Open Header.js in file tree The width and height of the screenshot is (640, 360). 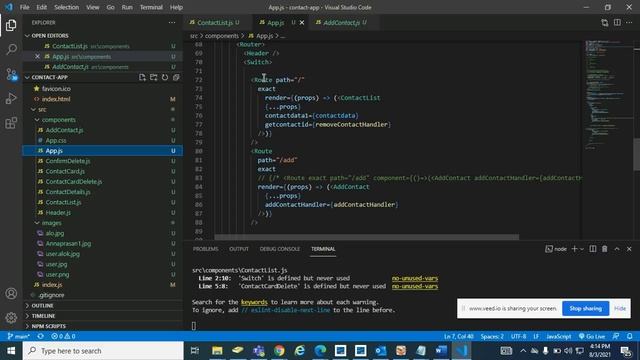58,213
